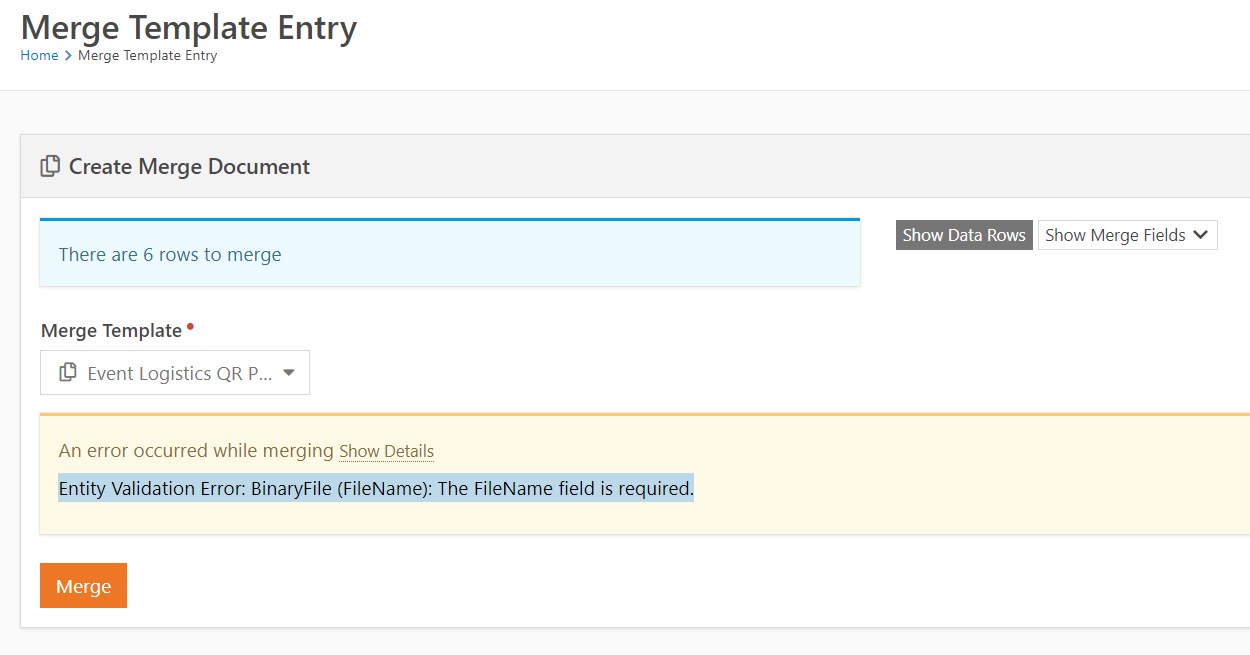The image size is (1250, 655).
Task: Open the Merge Template picker caret
Action: click(289, 373)
